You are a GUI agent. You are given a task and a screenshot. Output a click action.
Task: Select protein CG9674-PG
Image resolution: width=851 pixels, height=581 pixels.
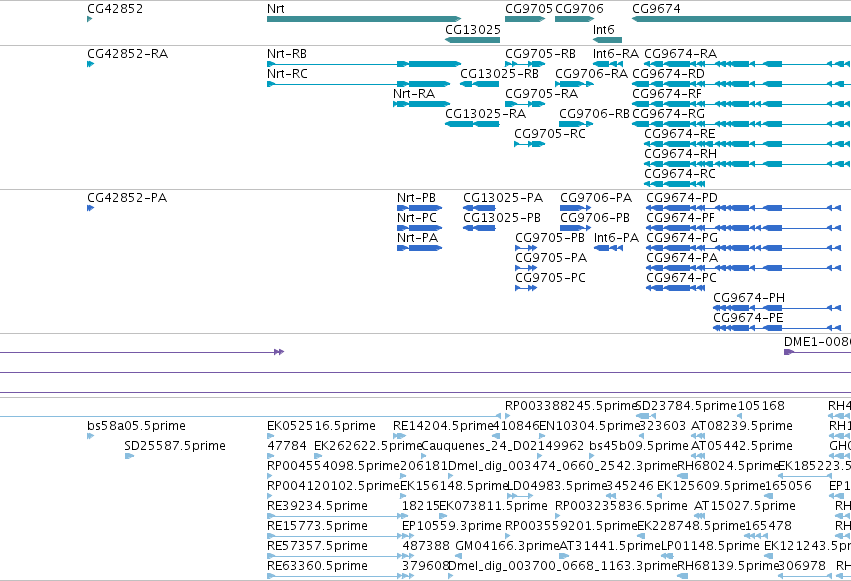[744, 248]
